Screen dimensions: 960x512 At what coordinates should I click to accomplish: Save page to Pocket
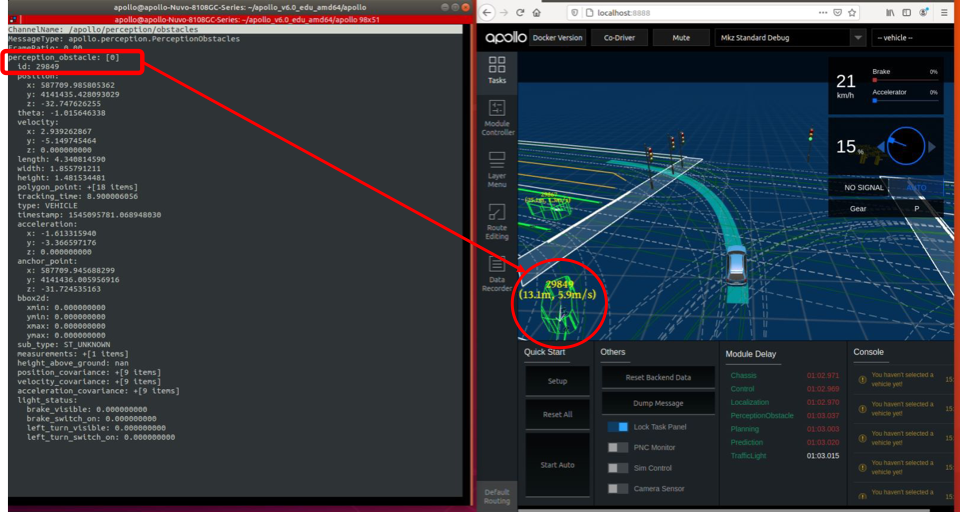pyautogui.click(x=838, y=12)
